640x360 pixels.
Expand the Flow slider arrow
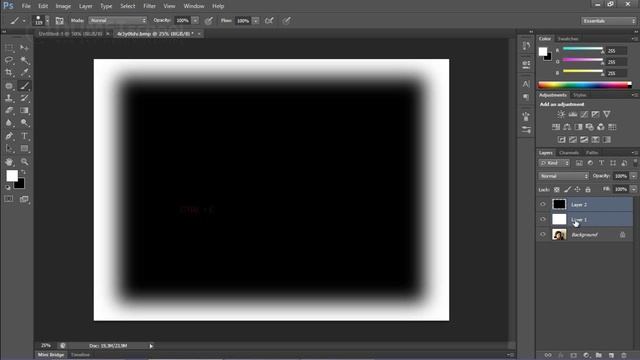pyautogui.click(x=256, y=20)
